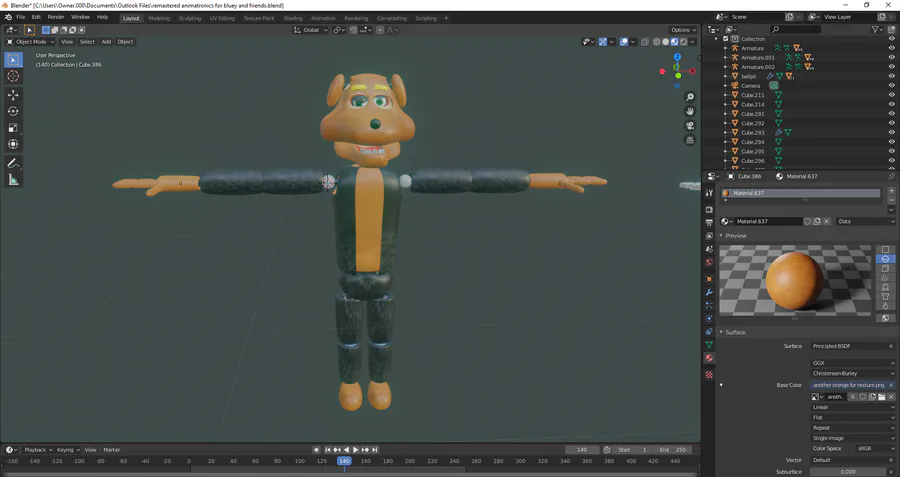Toggle visibility of ballpit object
The image size is (900, 477).
891,76
